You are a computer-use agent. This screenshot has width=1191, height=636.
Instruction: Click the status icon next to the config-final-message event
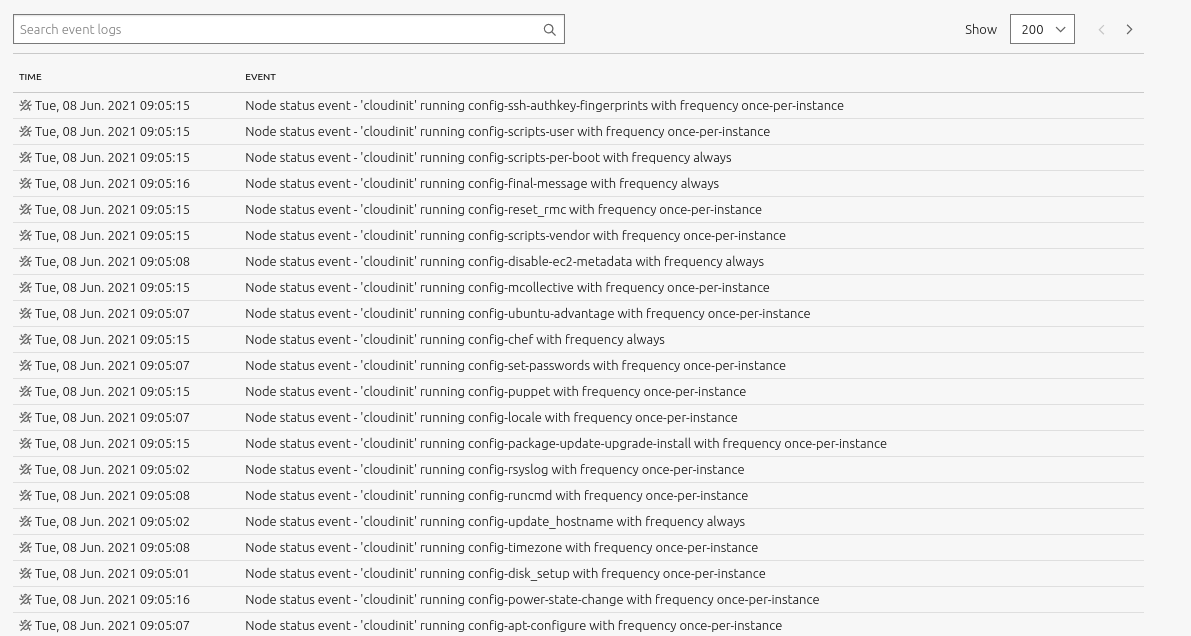pos(26,183)
